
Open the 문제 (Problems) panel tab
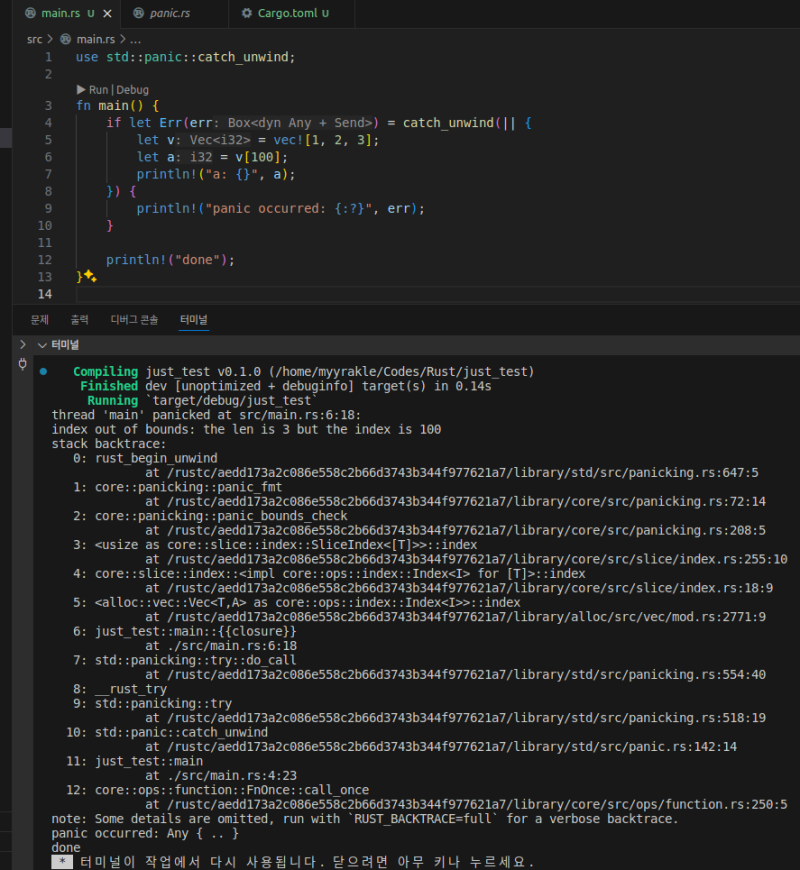39,320
